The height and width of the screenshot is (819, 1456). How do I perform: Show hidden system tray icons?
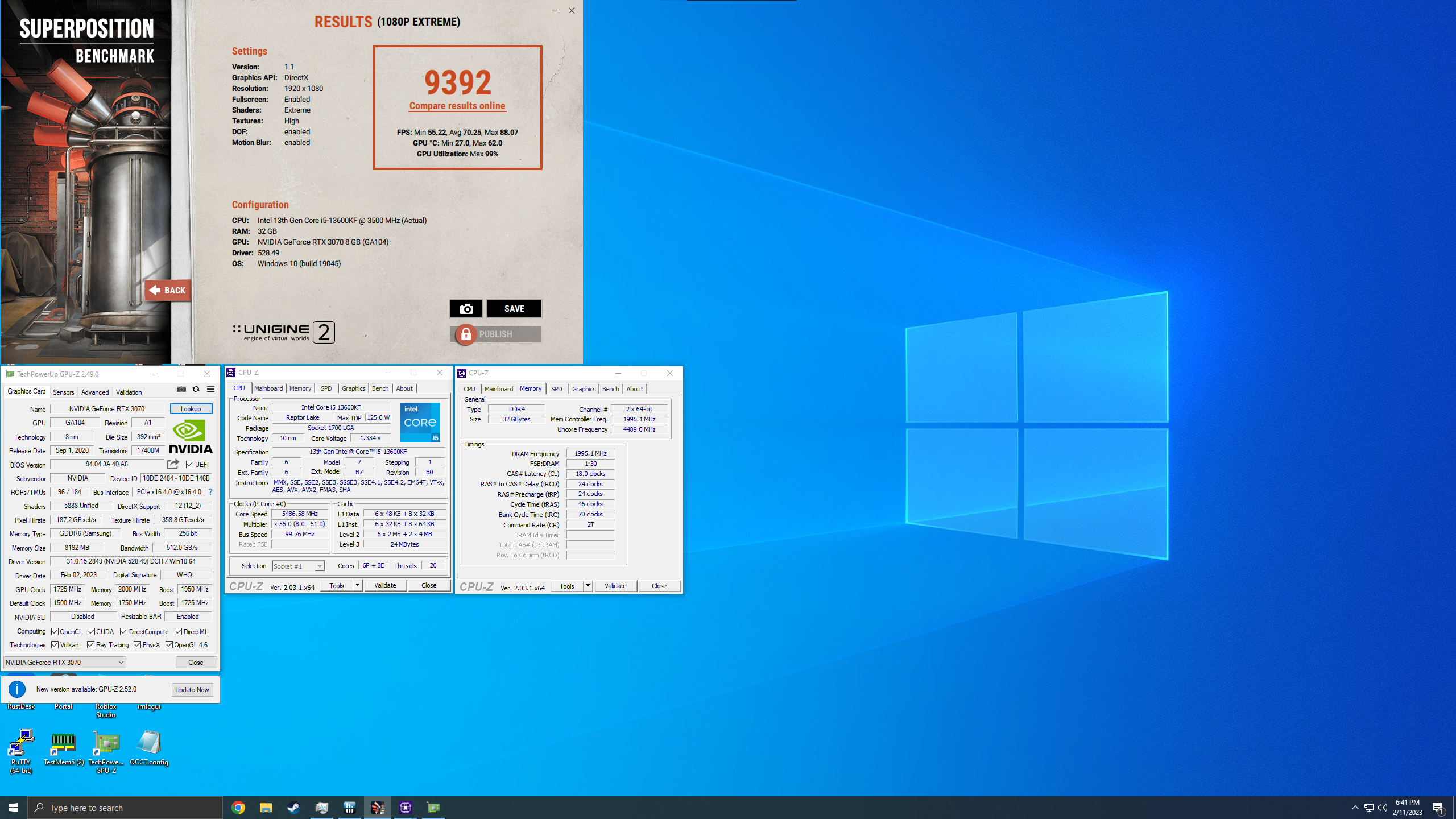(x=1355, y=808)
